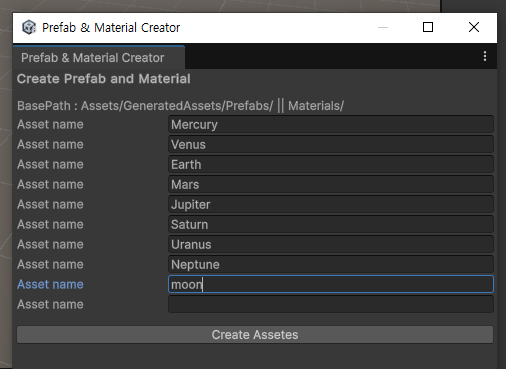Click the Unity icon in title bar
This screenshot has height=369, width=506.
coord(29,27)
